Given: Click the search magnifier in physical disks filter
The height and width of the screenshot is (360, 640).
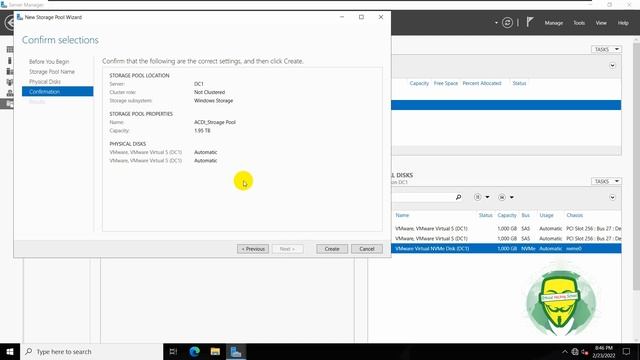Looking at the screenshot, I should click(458, 197).
